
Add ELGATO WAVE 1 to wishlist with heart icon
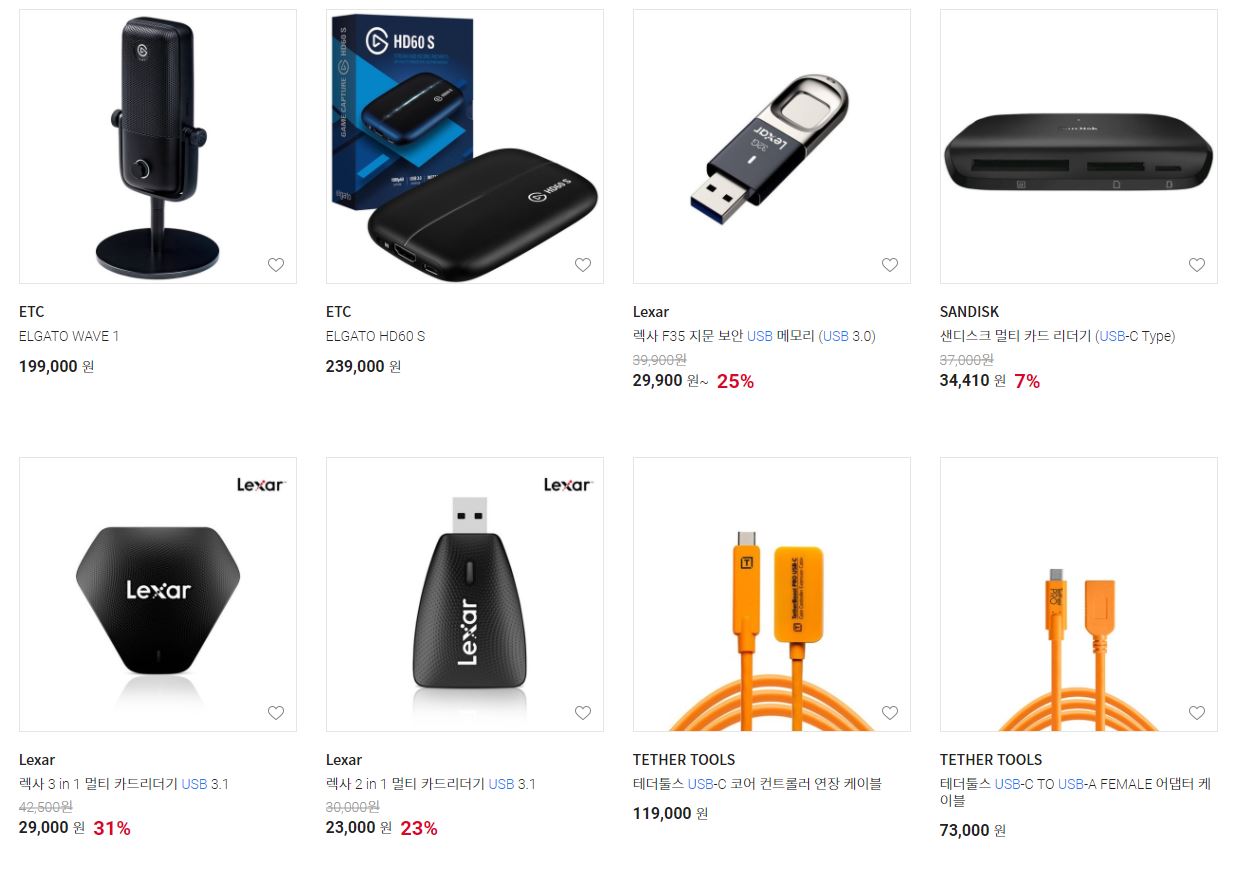pyautogui.click(x=276, y=265)
